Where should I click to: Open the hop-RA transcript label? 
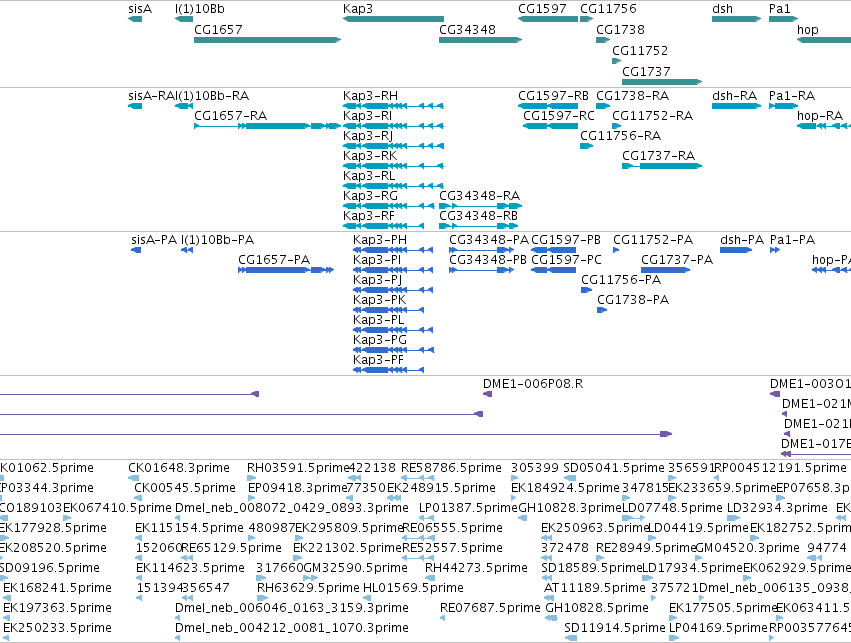pos(820,116)
